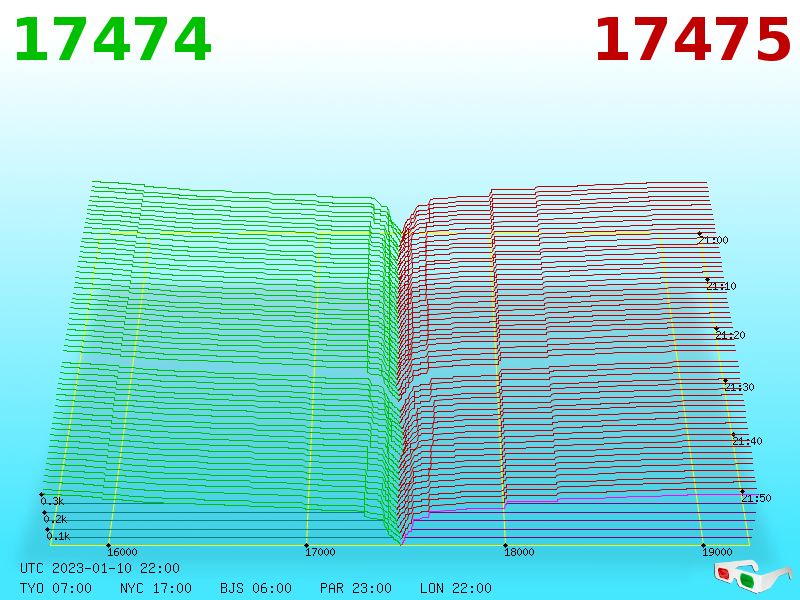
Task: Click the UTC 2023-01-10 22:00 timestamp
Action: 100,568
